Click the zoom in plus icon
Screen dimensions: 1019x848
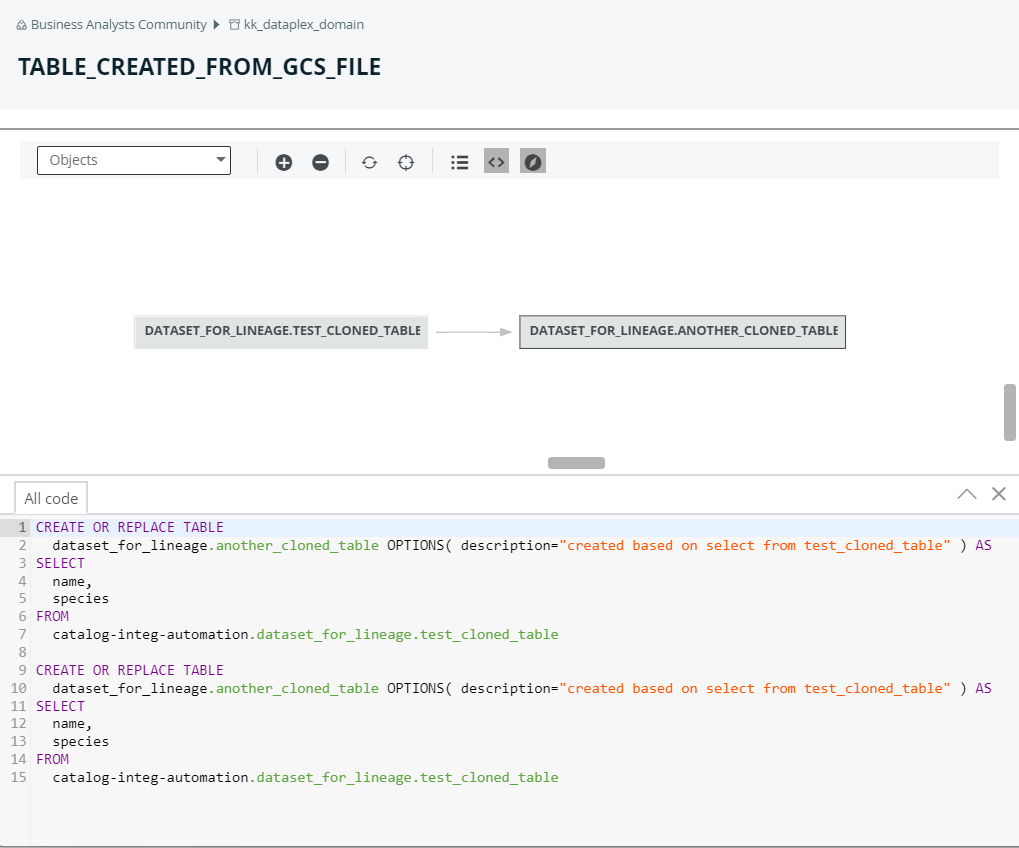pos(284,162)
